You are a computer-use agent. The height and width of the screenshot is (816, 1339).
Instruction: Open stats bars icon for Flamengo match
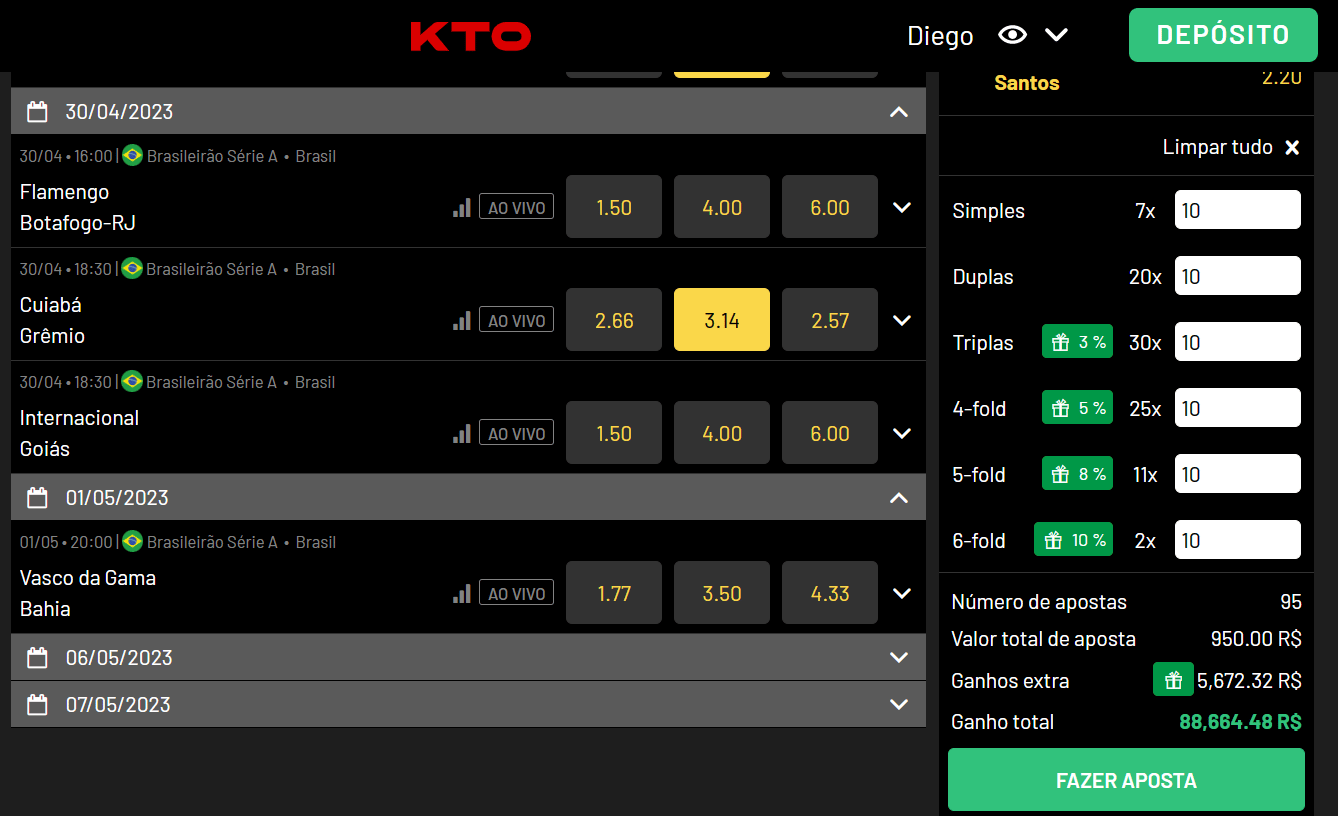point(461,207)
